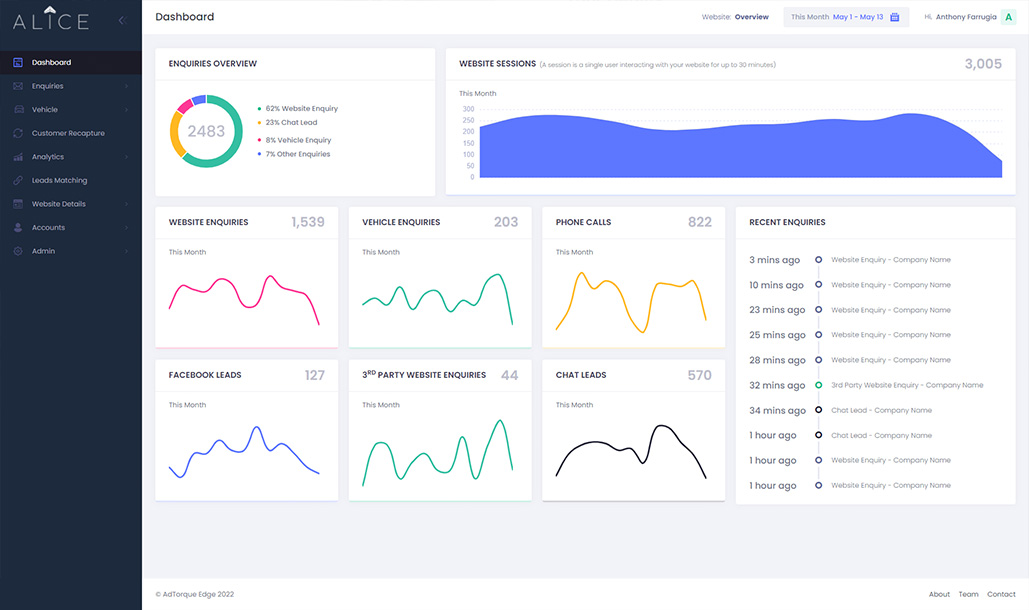Click the Leads Matching link icon
Screen dimensions: 1029x610
[18, 180]
